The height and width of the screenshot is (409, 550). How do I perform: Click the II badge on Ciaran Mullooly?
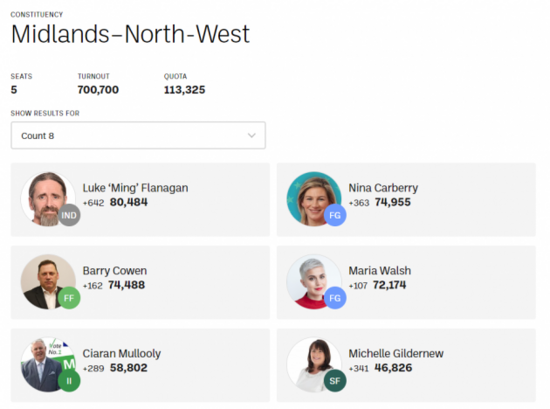pos(69,381)
